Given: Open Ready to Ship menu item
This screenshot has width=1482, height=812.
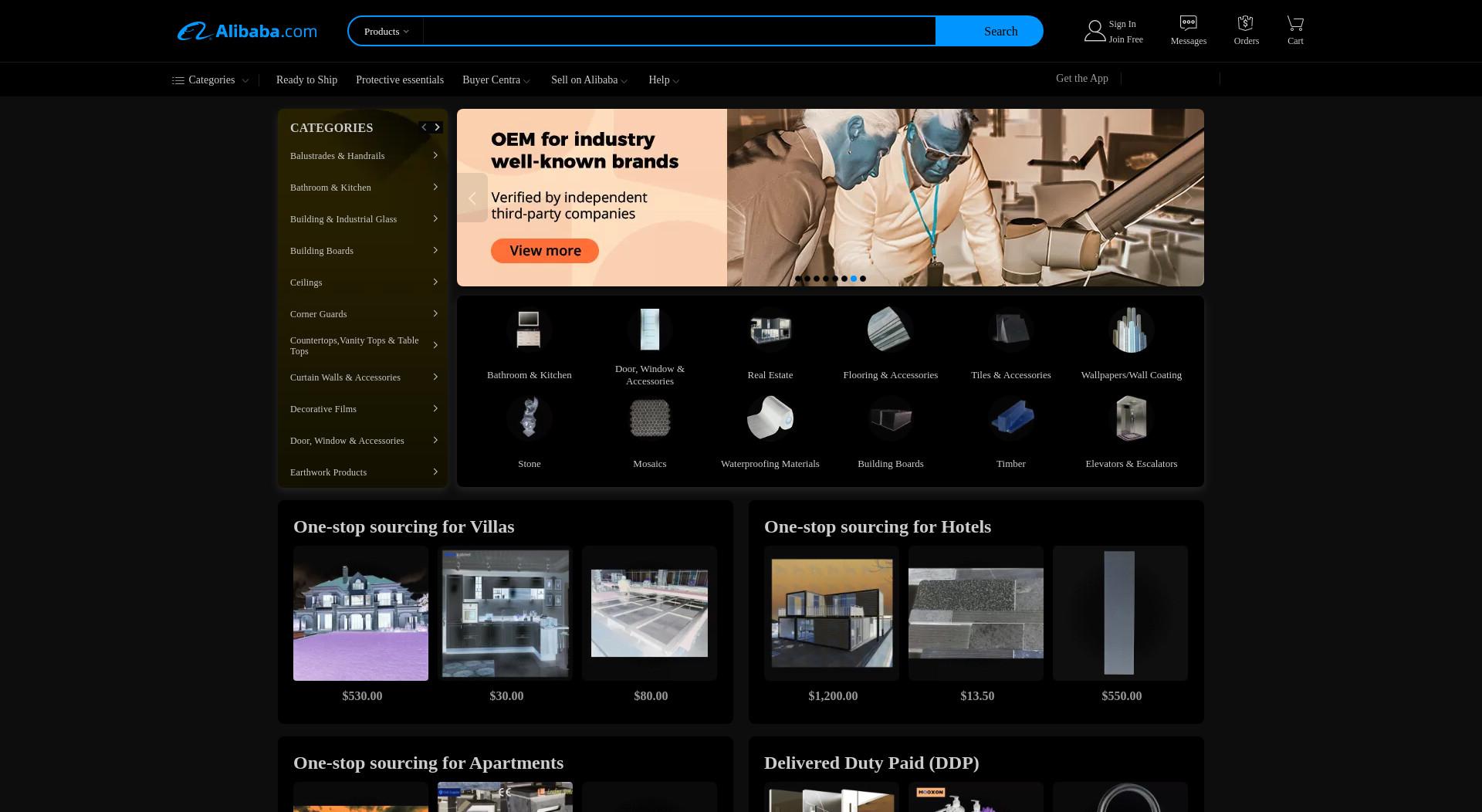Looking at the screenshot, I should tap(306, 80).
